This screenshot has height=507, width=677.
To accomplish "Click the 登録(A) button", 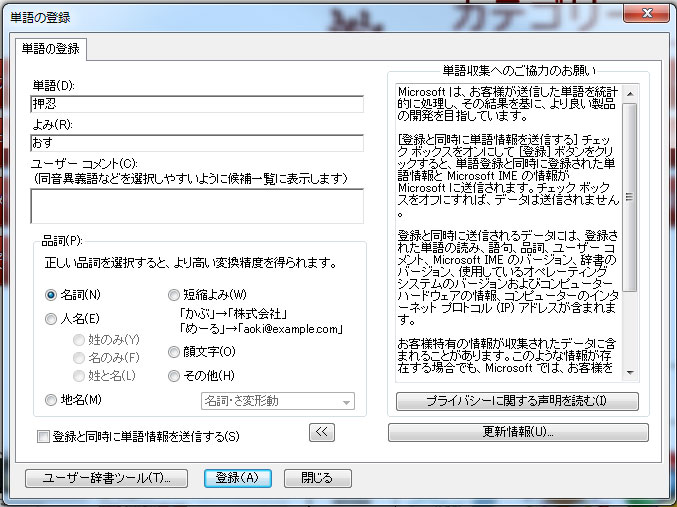I will [237, 478].
